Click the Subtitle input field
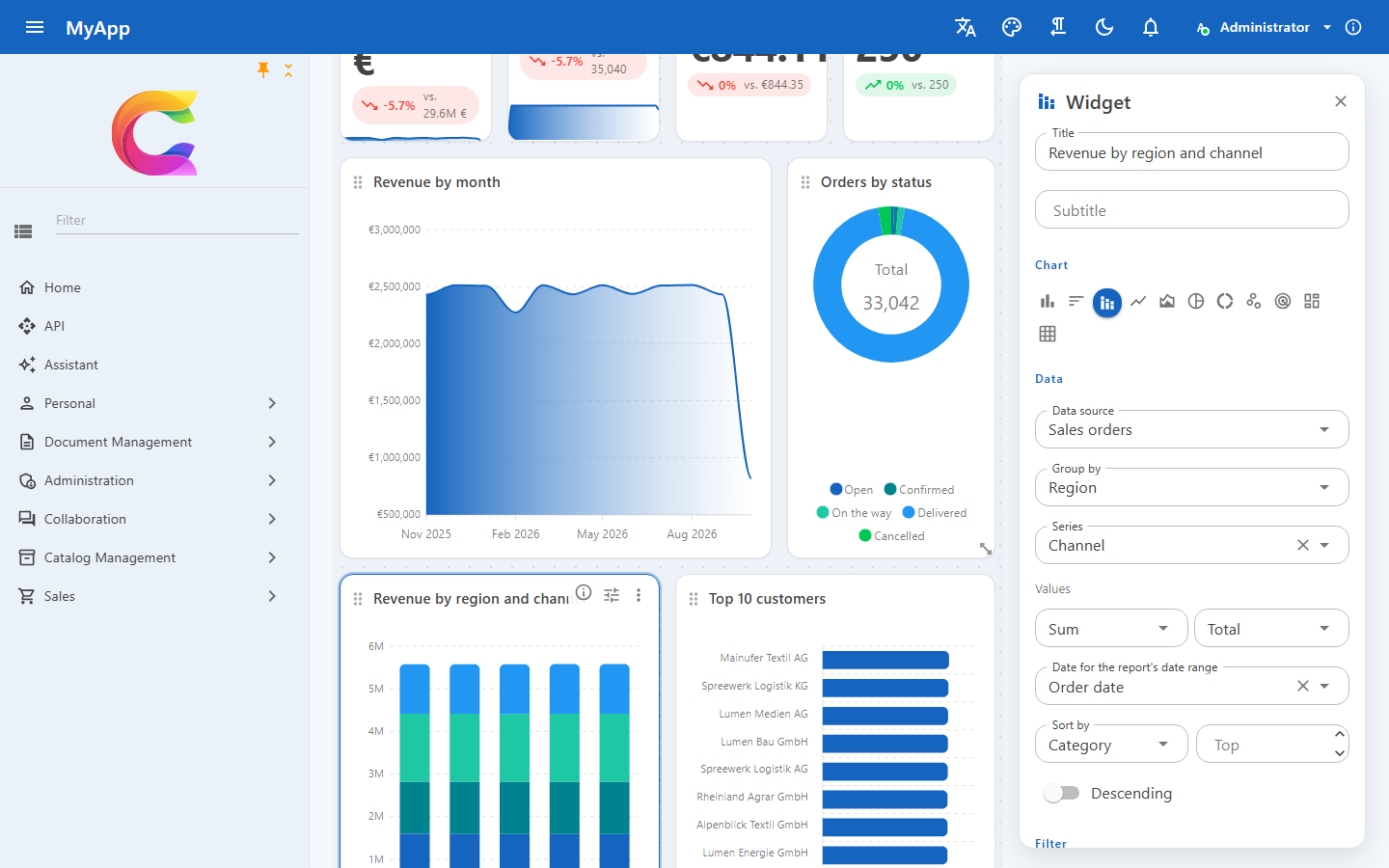Image resolution: width=1389 pixels, height=868 pixels. (x=1192, y=210)
